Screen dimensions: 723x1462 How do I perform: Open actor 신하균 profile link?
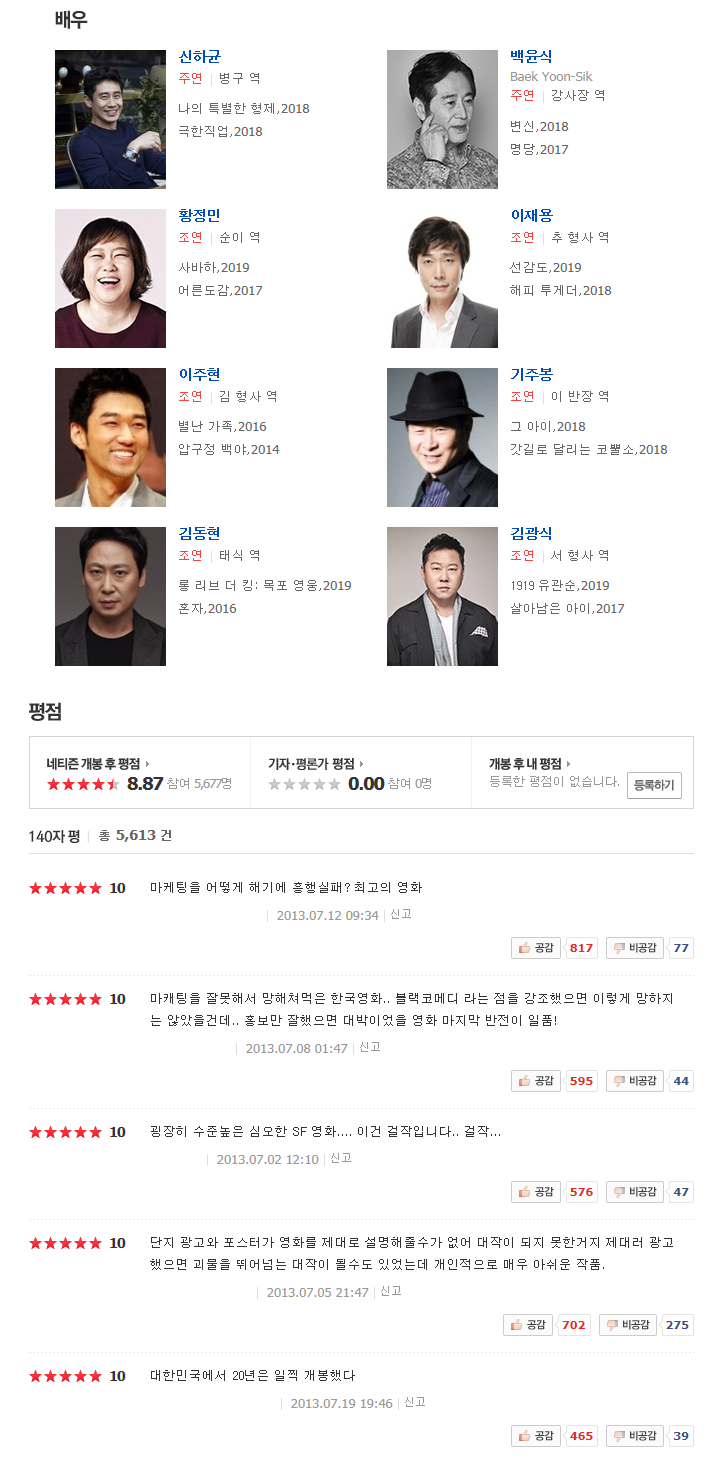point(200,56)
